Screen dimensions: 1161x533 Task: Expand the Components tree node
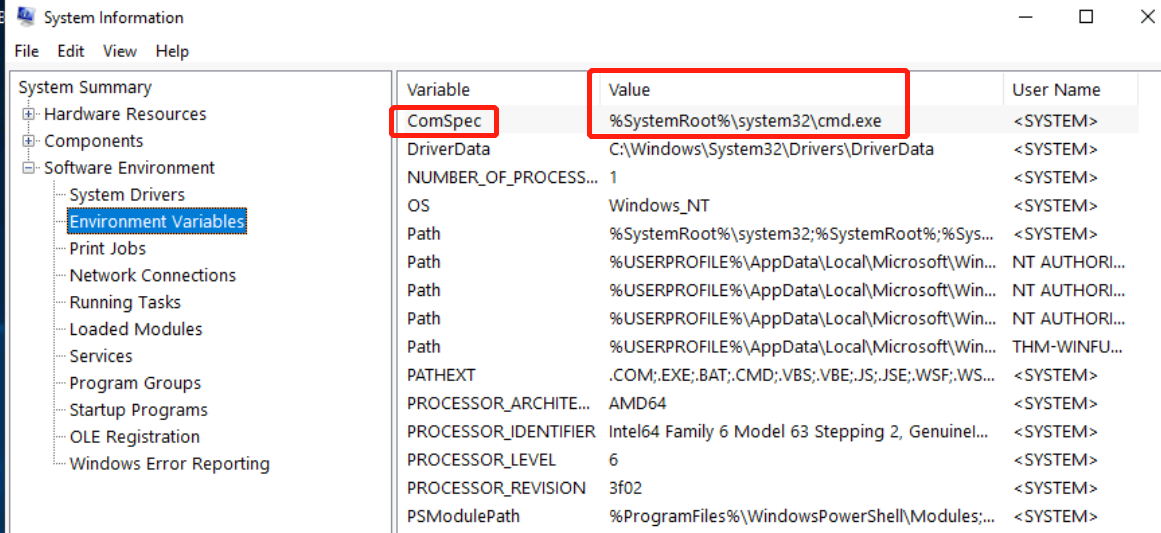(x=29, y=141)
